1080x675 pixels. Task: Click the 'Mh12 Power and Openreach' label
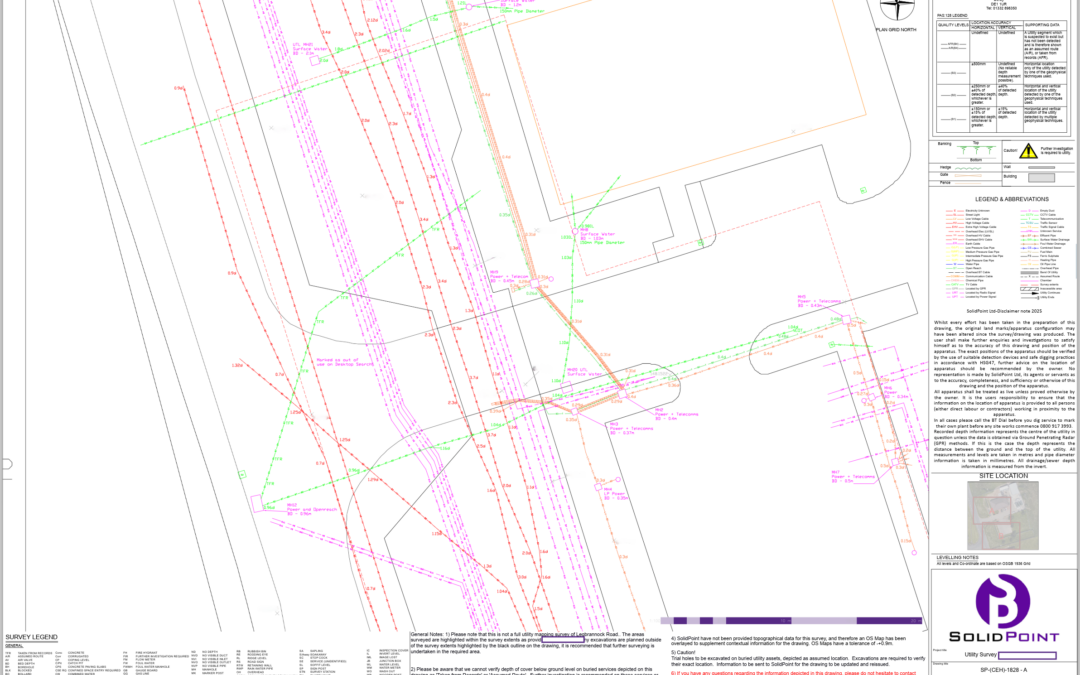click(x=312, y=509)
